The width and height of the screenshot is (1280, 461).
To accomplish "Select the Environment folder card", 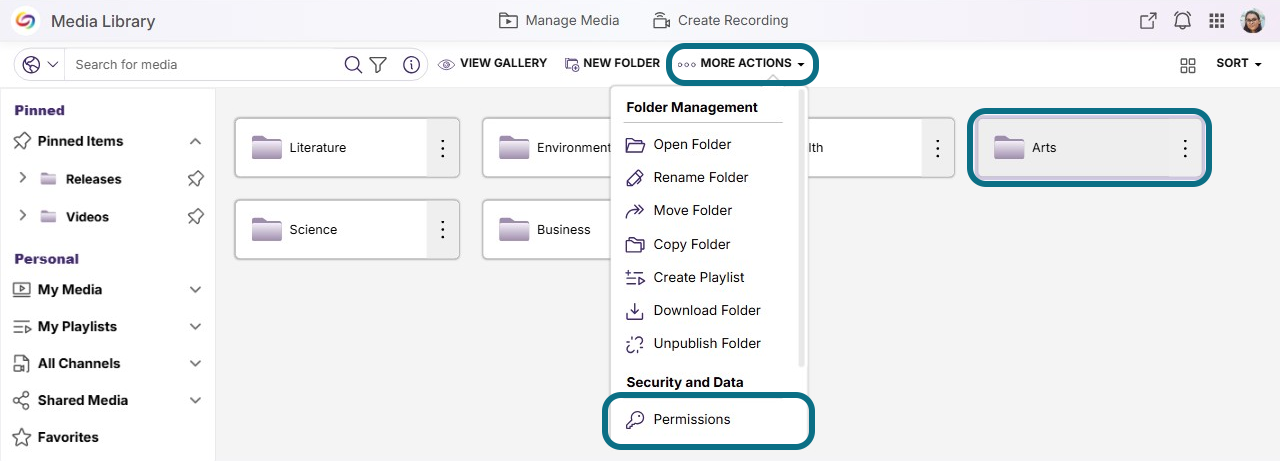I will [x=546, y=148].
